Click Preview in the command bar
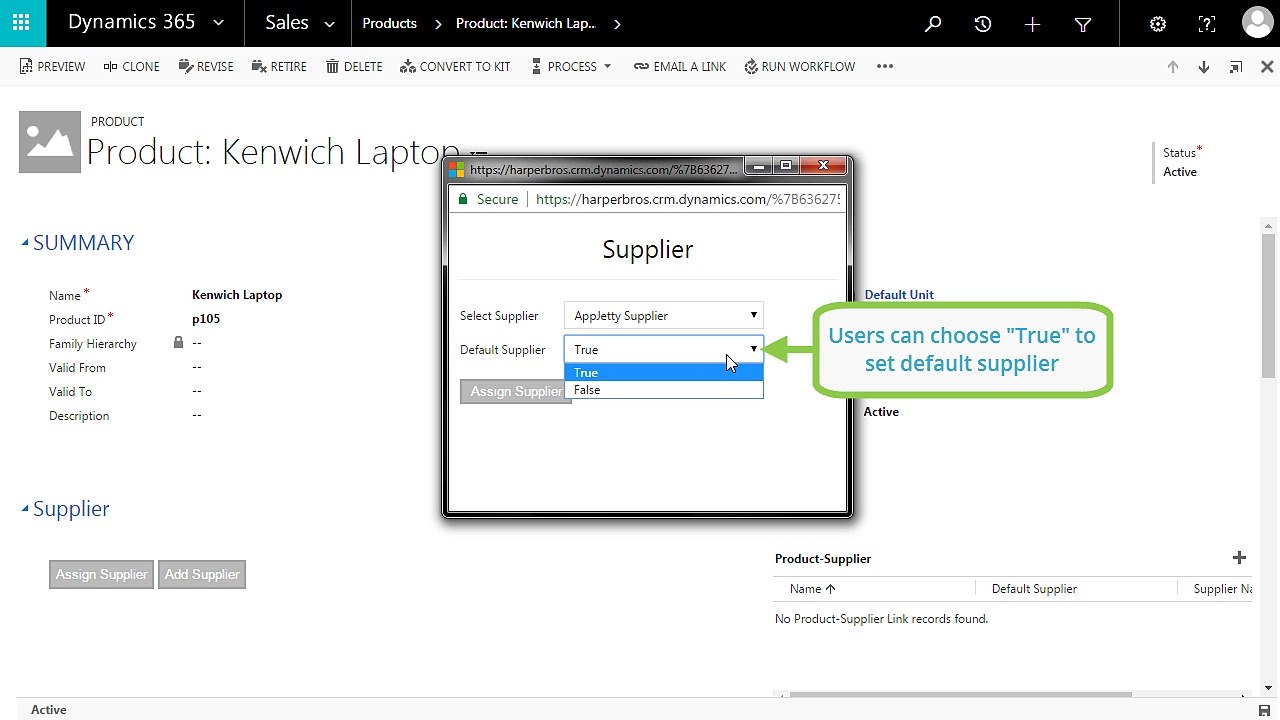The width and height of the screenshot is (1280, 720). (x=53, y=66)
